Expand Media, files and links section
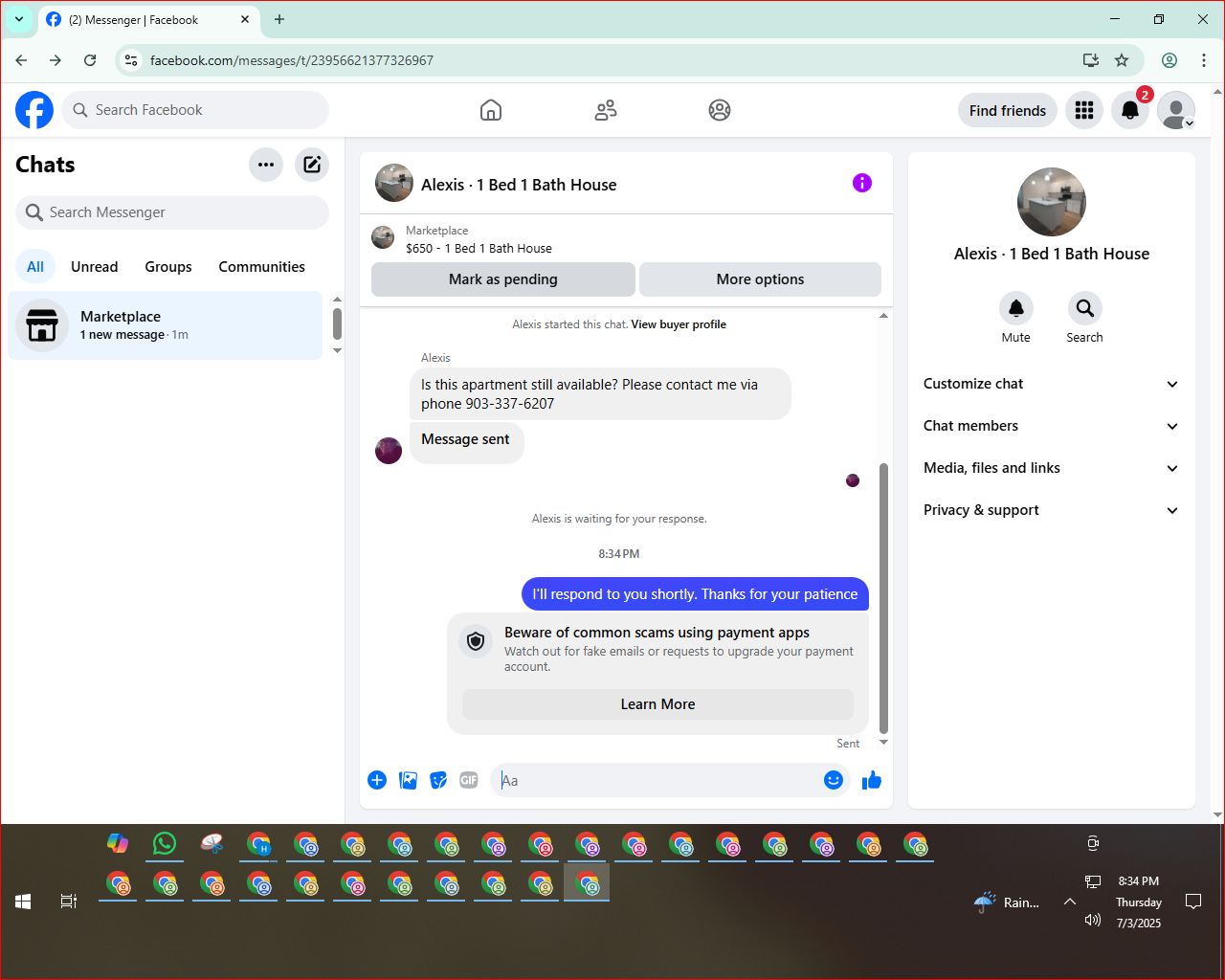The height and width of the screenshot is (980, 1225). coord(1051,468)
